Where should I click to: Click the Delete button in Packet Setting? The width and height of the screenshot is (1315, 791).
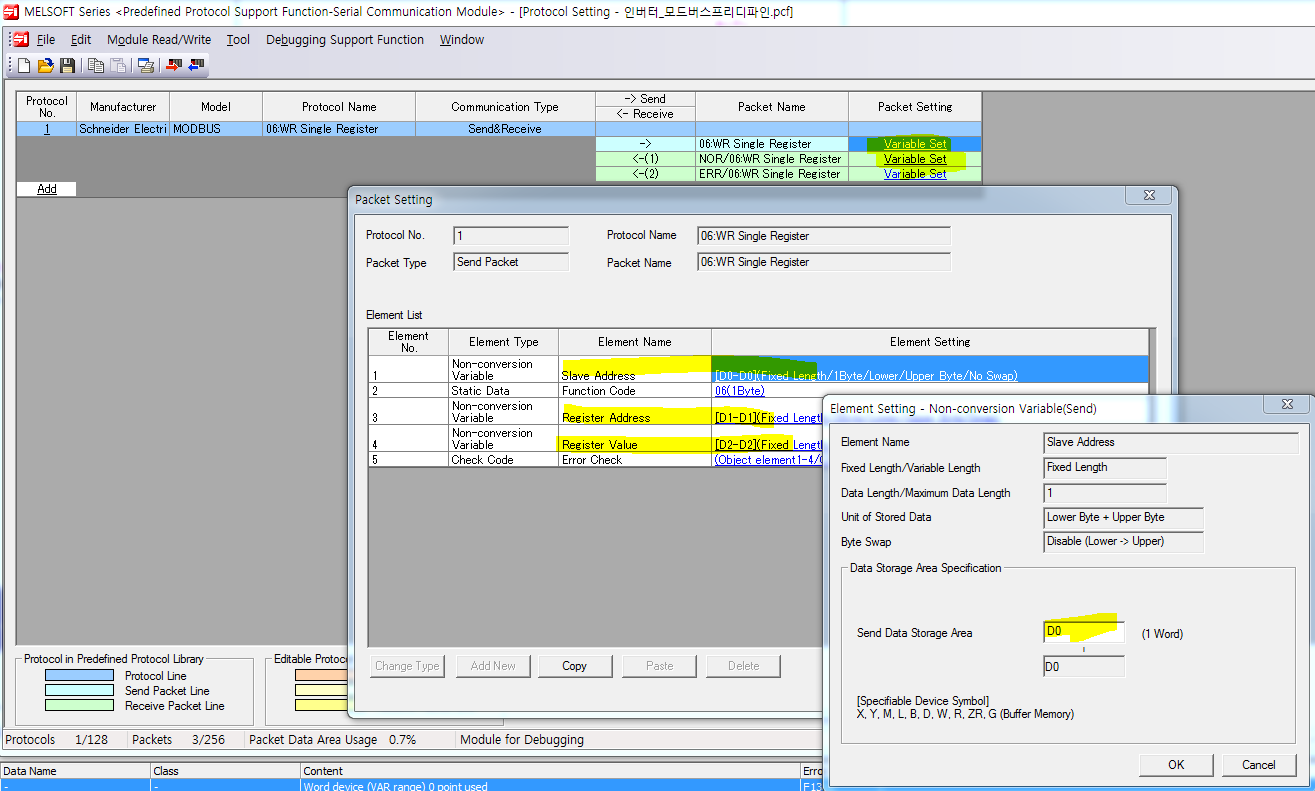[x=743, y=666]
